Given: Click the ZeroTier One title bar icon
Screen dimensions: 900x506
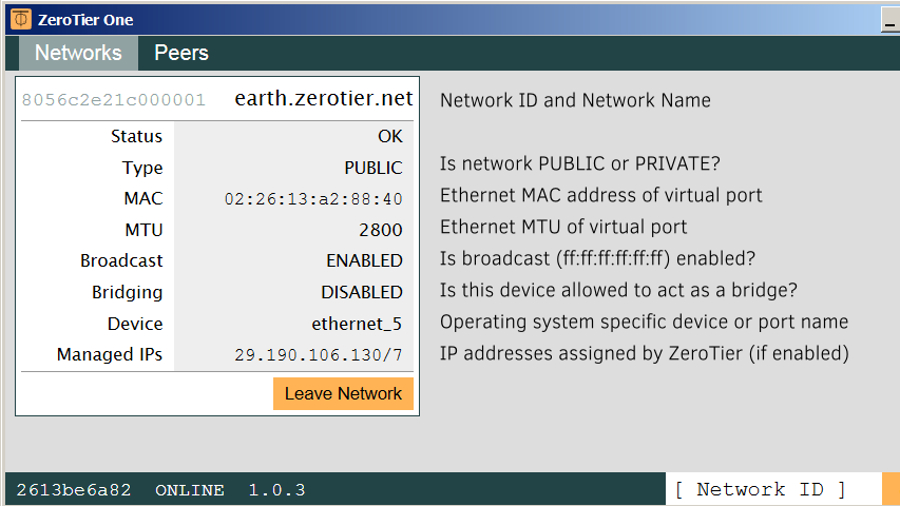Looking at the screenshot, I should tap(21, 20).
